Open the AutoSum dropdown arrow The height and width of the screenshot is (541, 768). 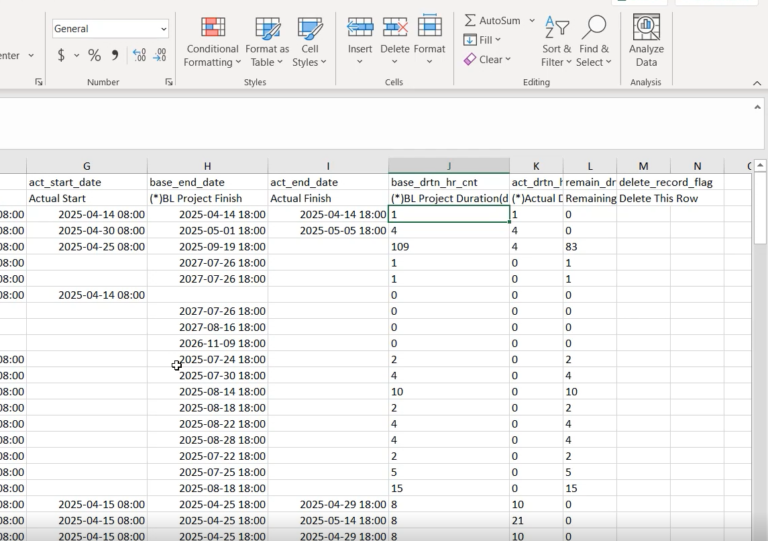(531, 21)
